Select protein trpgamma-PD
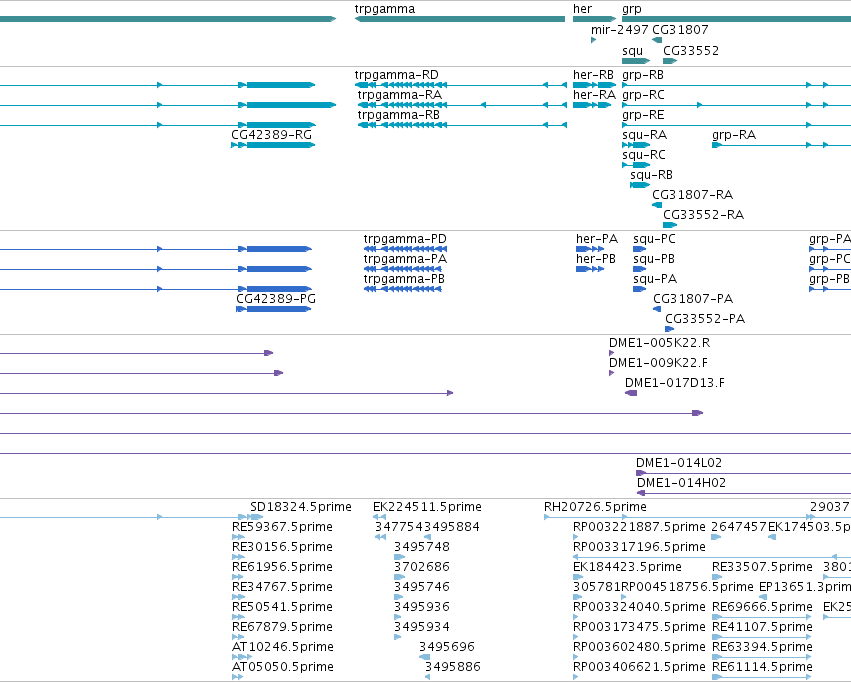Screen dimensions: 851x682 405,239
